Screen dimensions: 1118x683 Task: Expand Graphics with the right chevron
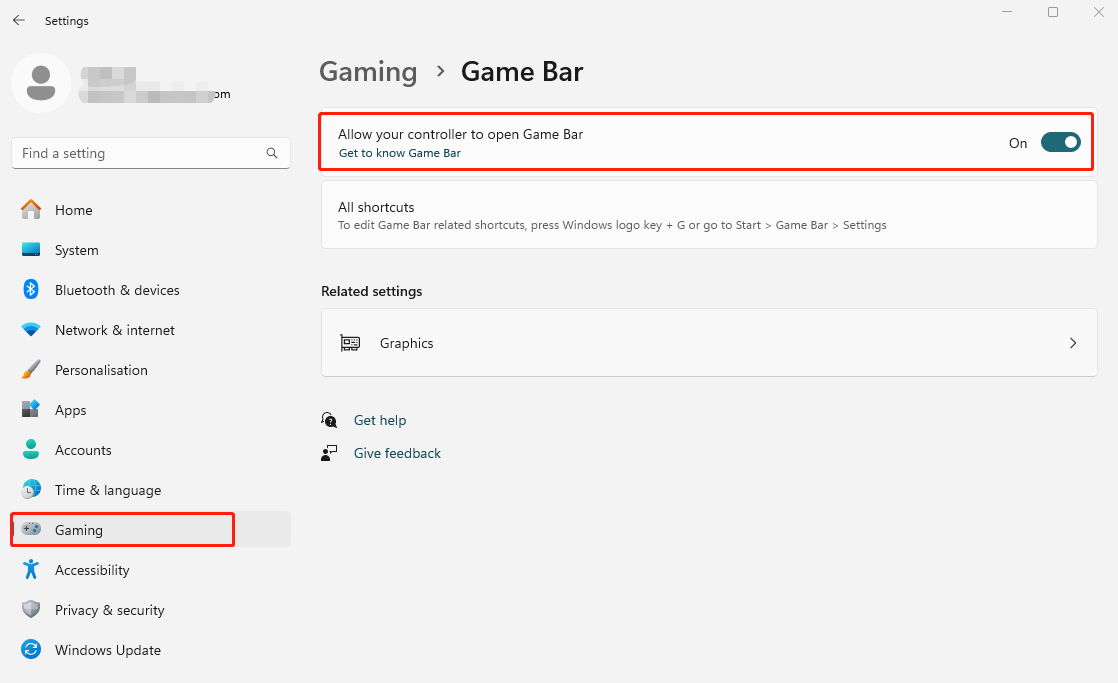[1073, 343]
